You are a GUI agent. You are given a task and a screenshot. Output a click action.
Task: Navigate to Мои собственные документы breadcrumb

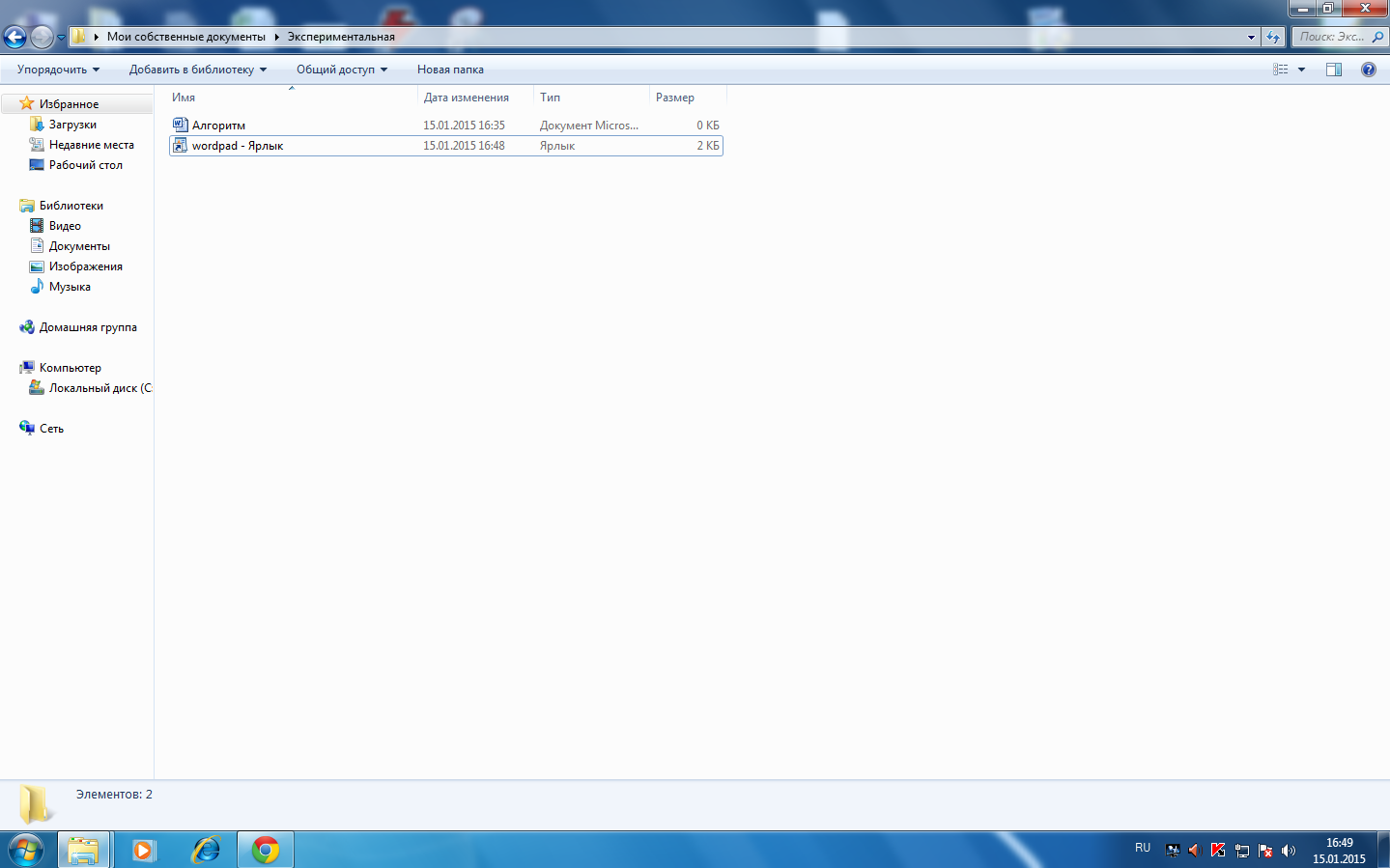[185, 37]
